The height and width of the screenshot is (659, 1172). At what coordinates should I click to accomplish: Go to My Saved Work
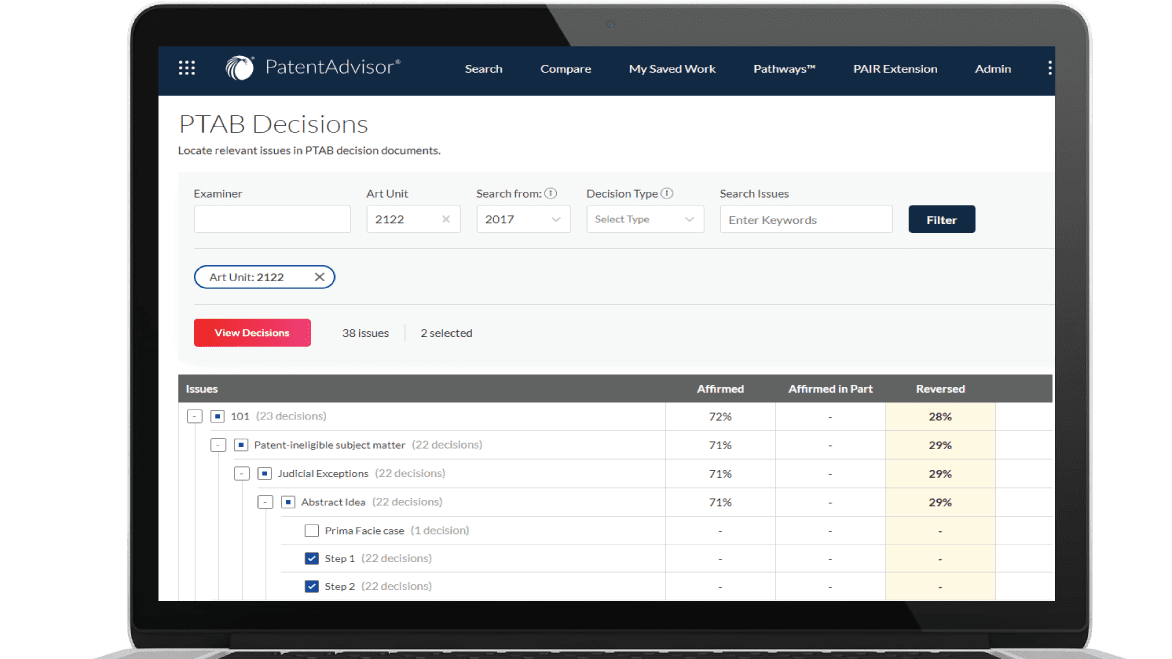672,69
